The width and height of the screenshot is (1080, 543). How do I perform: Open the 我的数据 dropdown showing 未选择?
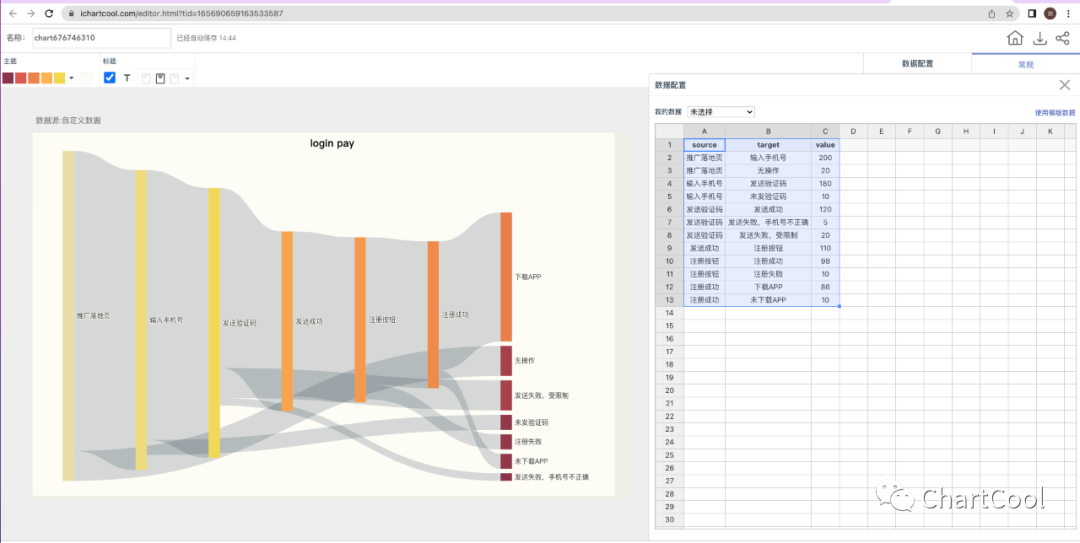(720, 112)
